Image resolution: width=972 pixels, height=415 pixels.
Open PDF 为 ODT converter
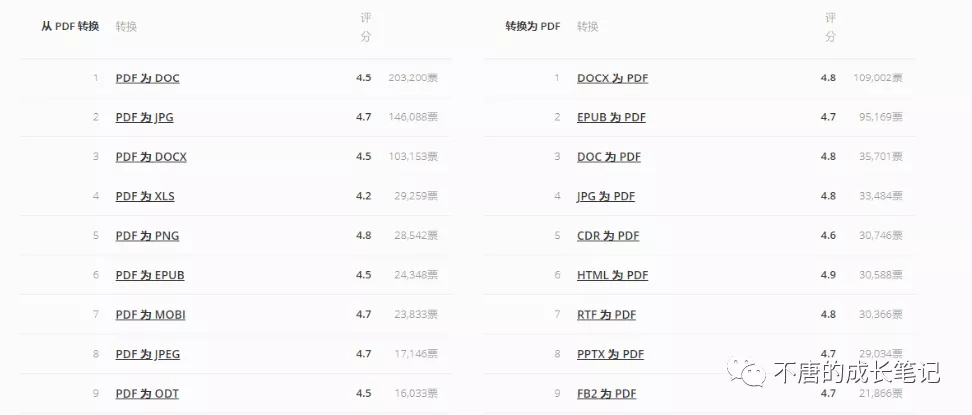click(x=147, y=394)
